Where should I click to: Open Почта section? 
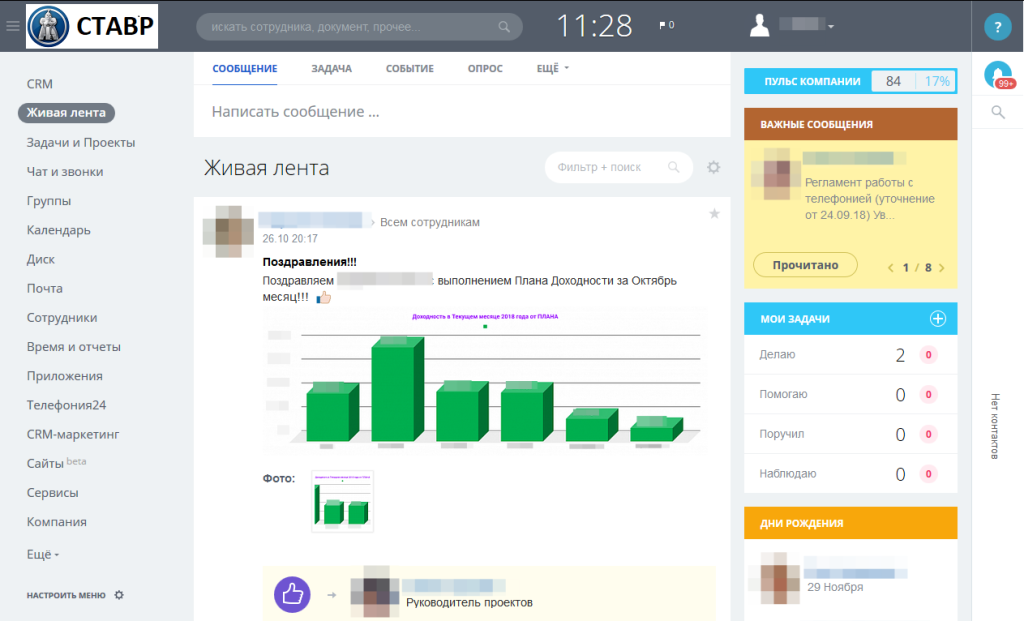click(x=44, y=288)
